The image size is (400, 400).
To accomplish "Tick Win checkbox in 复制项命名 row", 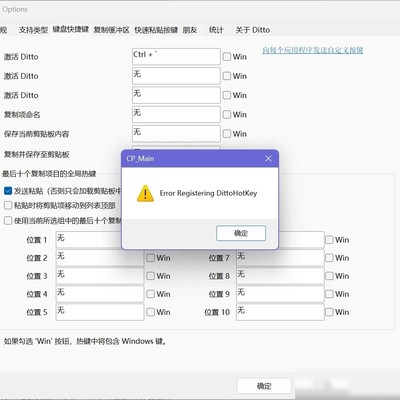I will click(227, 115).
